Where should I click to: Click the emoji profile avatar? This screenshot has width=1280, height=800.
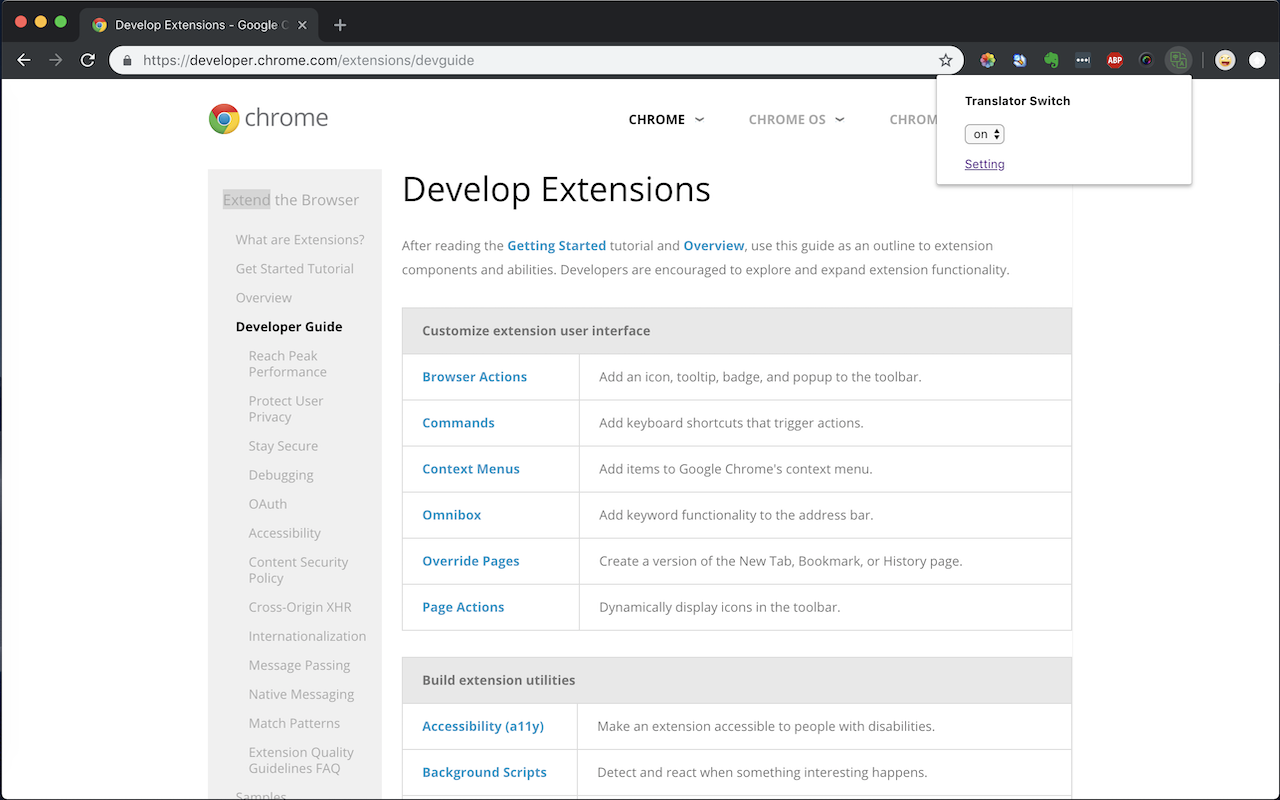tap(1225, 60)
